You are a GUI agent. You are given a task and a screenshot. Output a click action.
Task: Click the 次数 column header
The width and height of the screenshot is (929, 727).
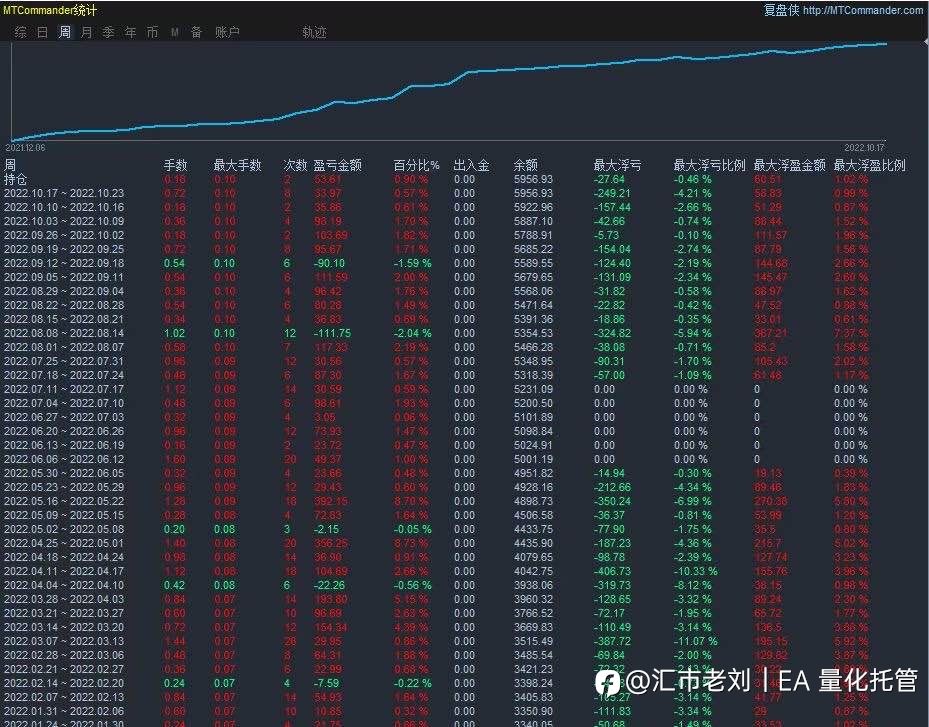coord(295,165)
